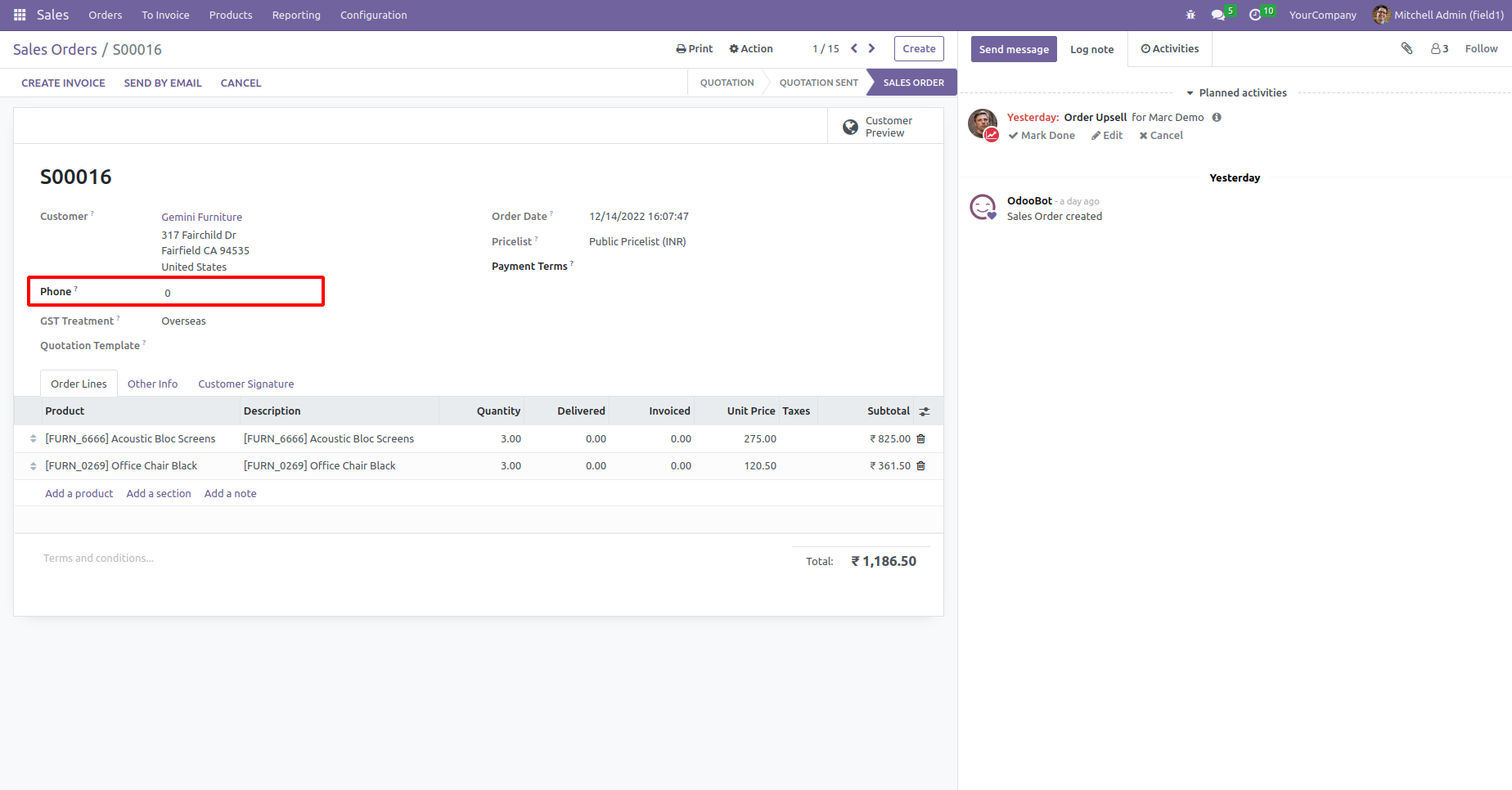
Task: Switch to the Customer Signature tab
Action: (x=245, y=384)
